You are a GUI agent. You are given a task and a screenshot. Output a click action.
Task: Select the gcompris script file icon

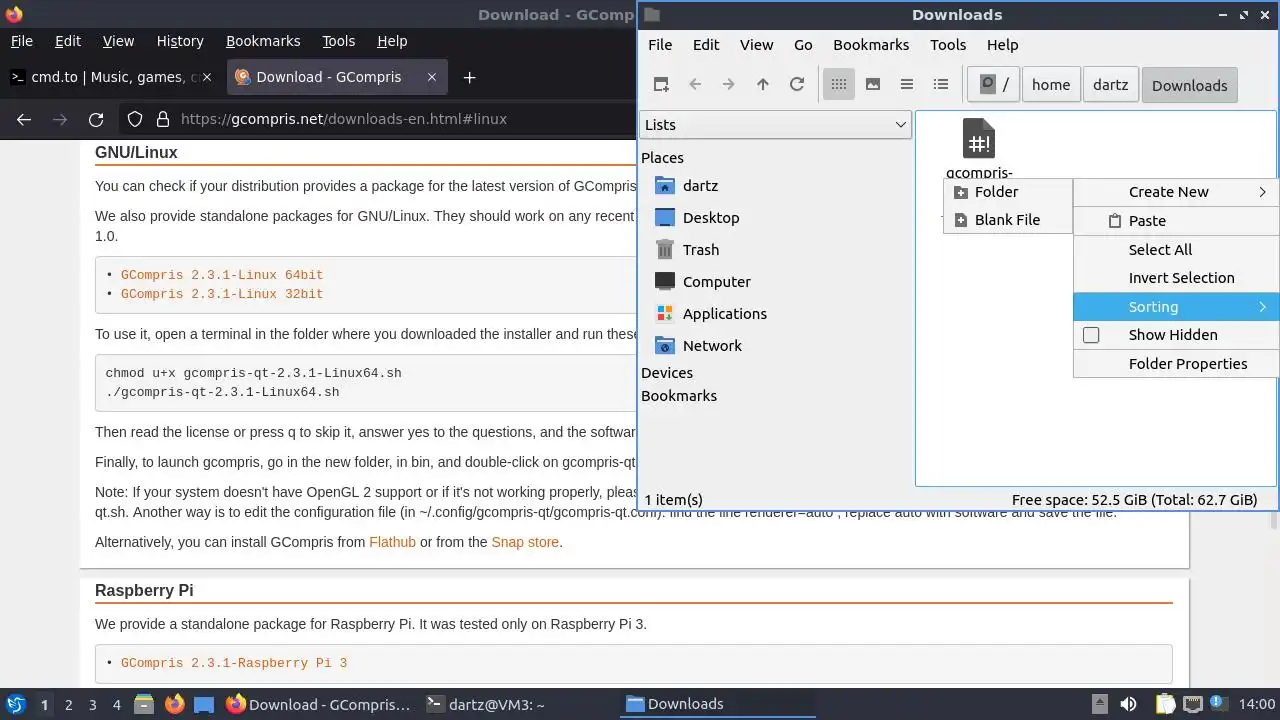point(978,139)
